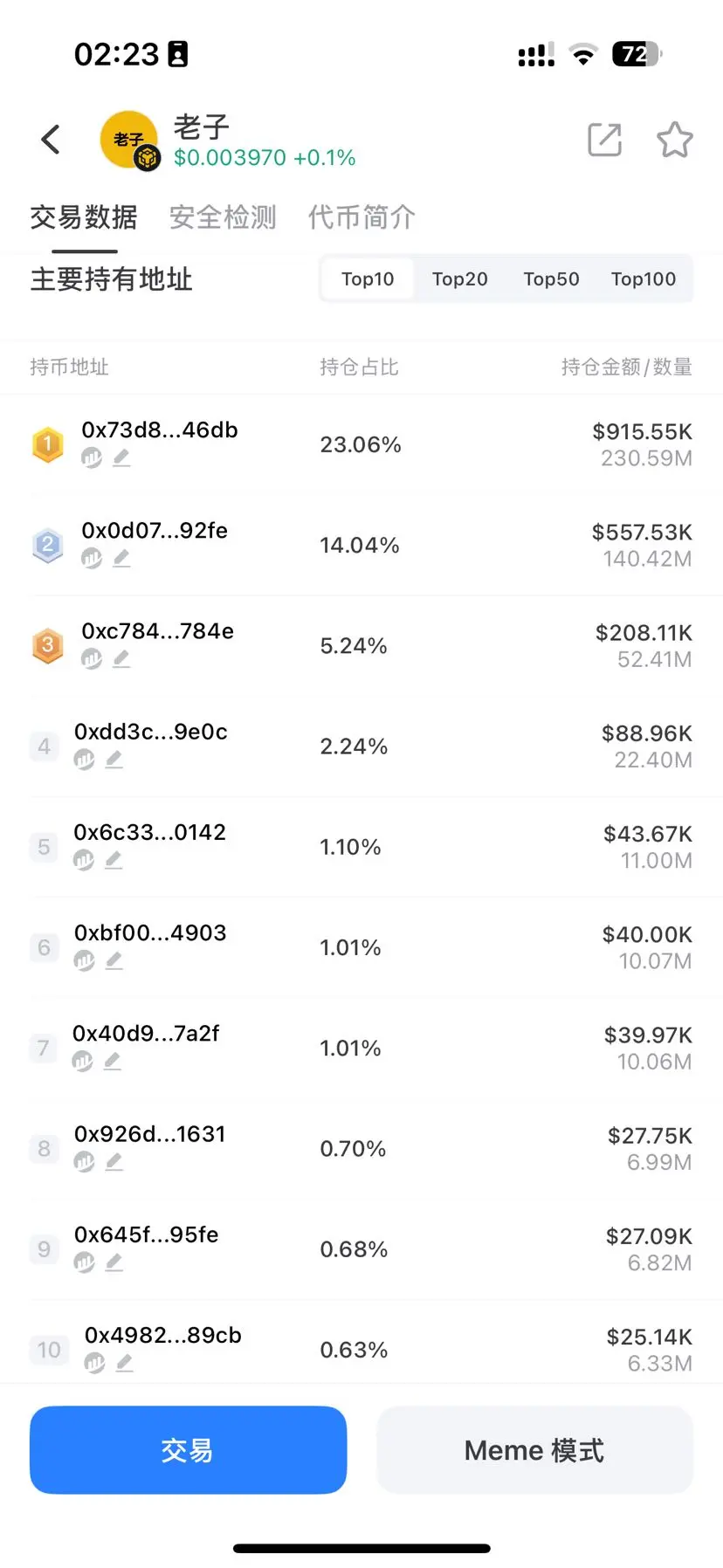Open holder address 0xbf00...4903

click(x=150, y=933)
